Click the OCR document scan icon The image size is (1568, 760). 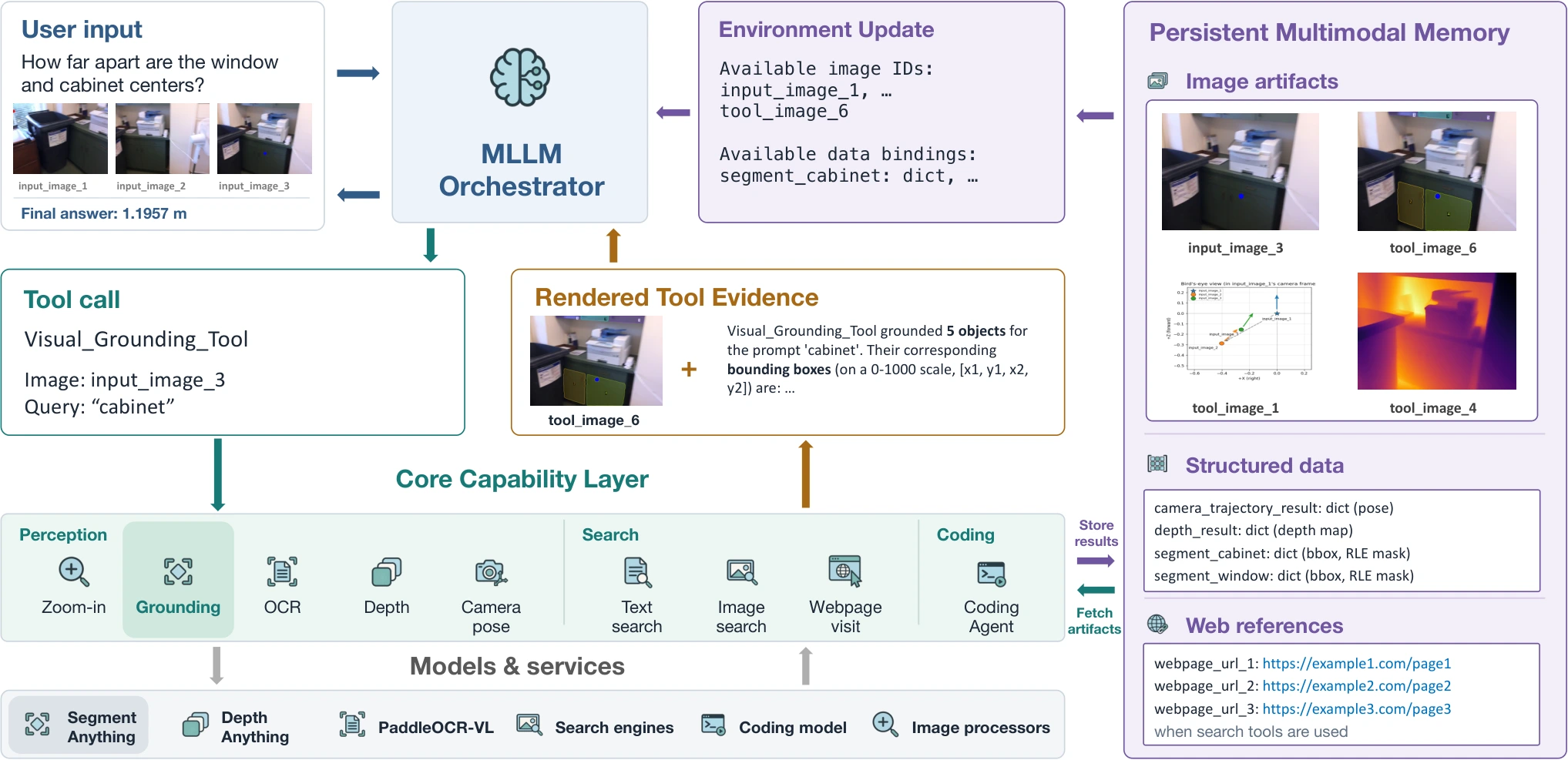[x=282, y=572]
